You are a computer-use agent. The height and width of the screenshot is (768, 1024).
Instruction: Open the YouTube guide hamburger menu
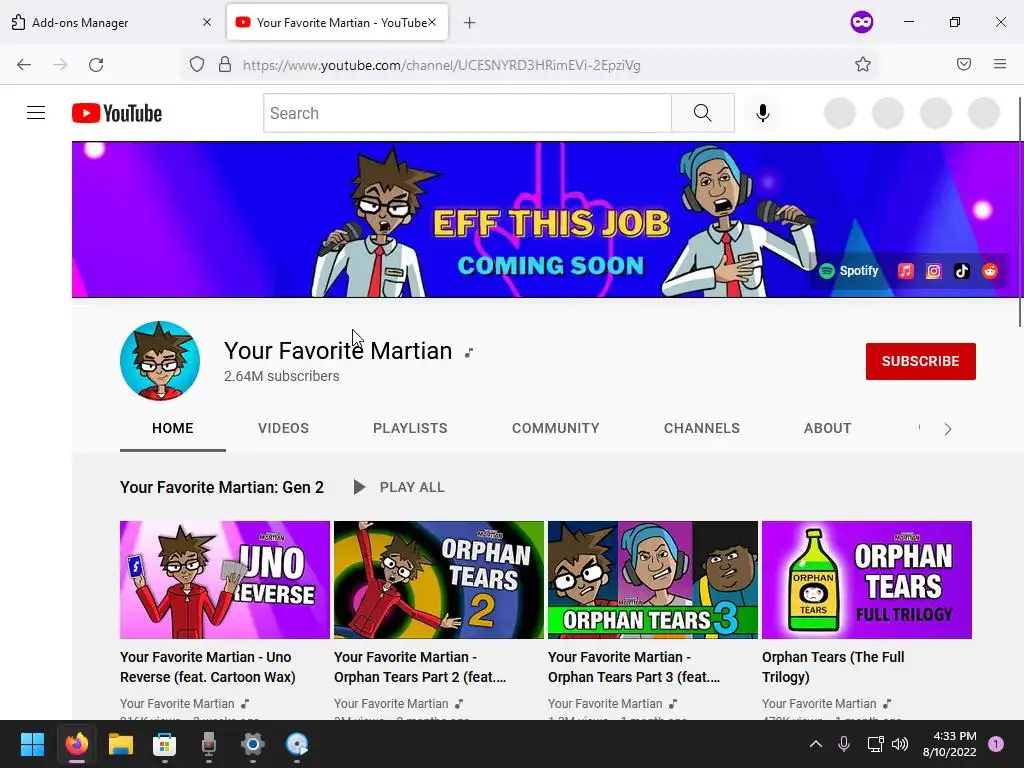point(36,113)
